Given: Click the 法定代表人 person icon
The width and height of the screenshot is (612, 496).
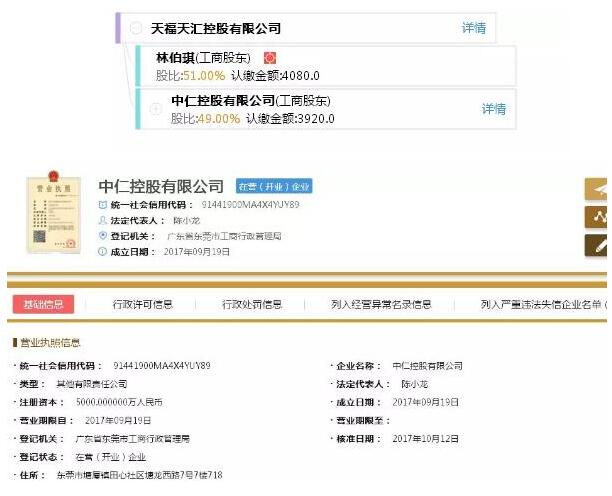Looking at the screenshot, I should click(103, 221).
